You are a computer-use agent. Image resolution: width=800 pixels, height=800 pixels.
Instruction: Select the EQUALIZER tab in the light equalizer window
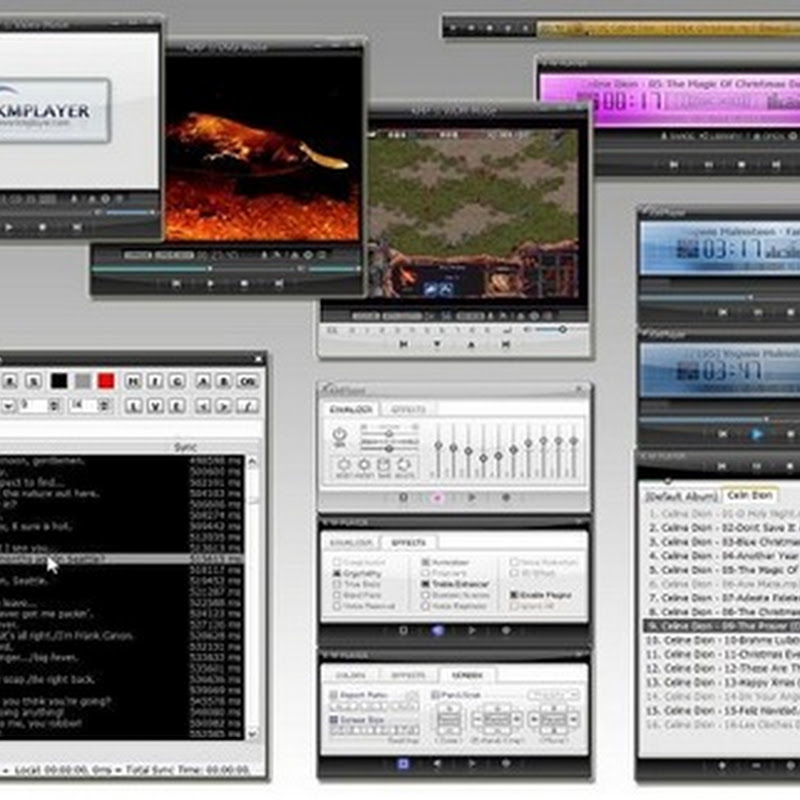(351, 409)
